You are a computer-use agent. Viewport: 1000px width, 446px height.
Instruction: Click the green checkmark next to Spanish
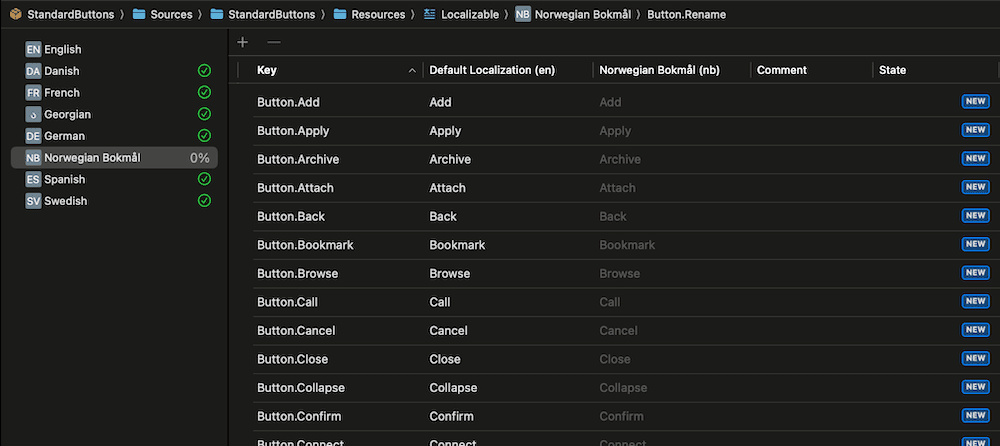(204, 179)
